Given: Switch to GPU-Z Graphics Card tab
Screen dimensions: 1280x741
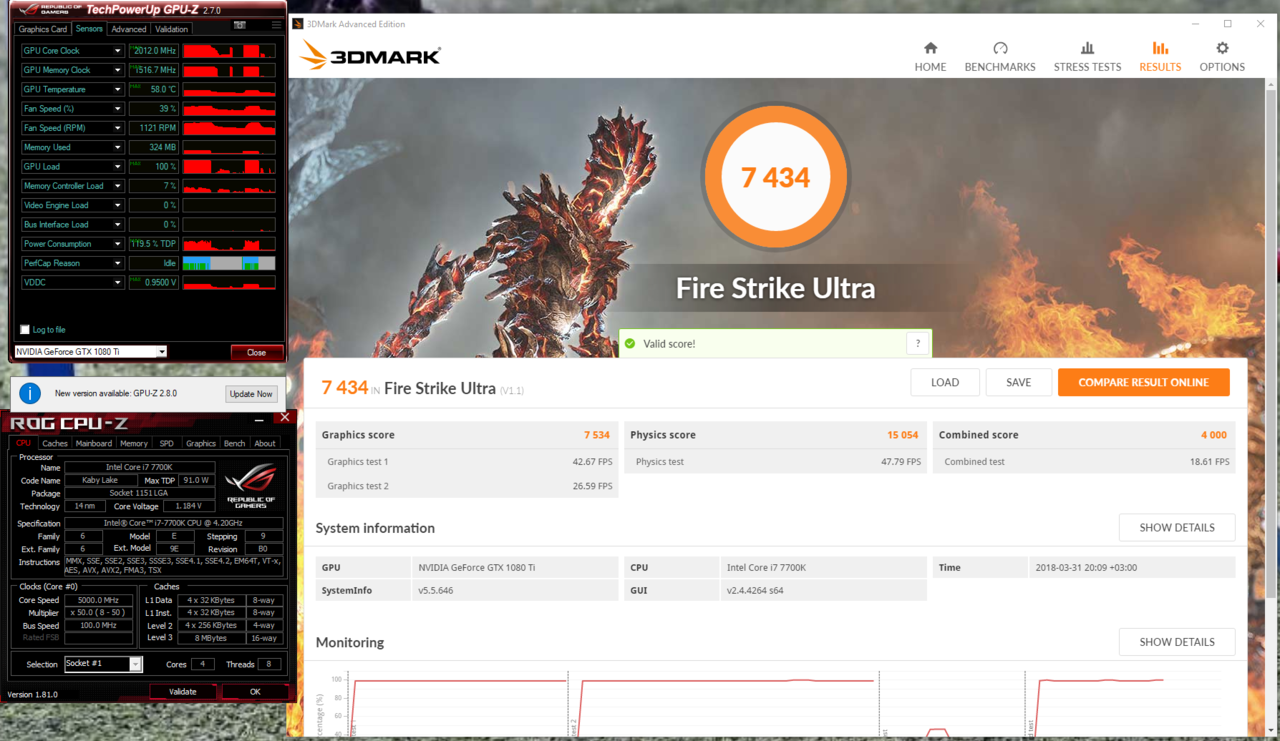Looking at the screenshot, I should coord(43,29).
